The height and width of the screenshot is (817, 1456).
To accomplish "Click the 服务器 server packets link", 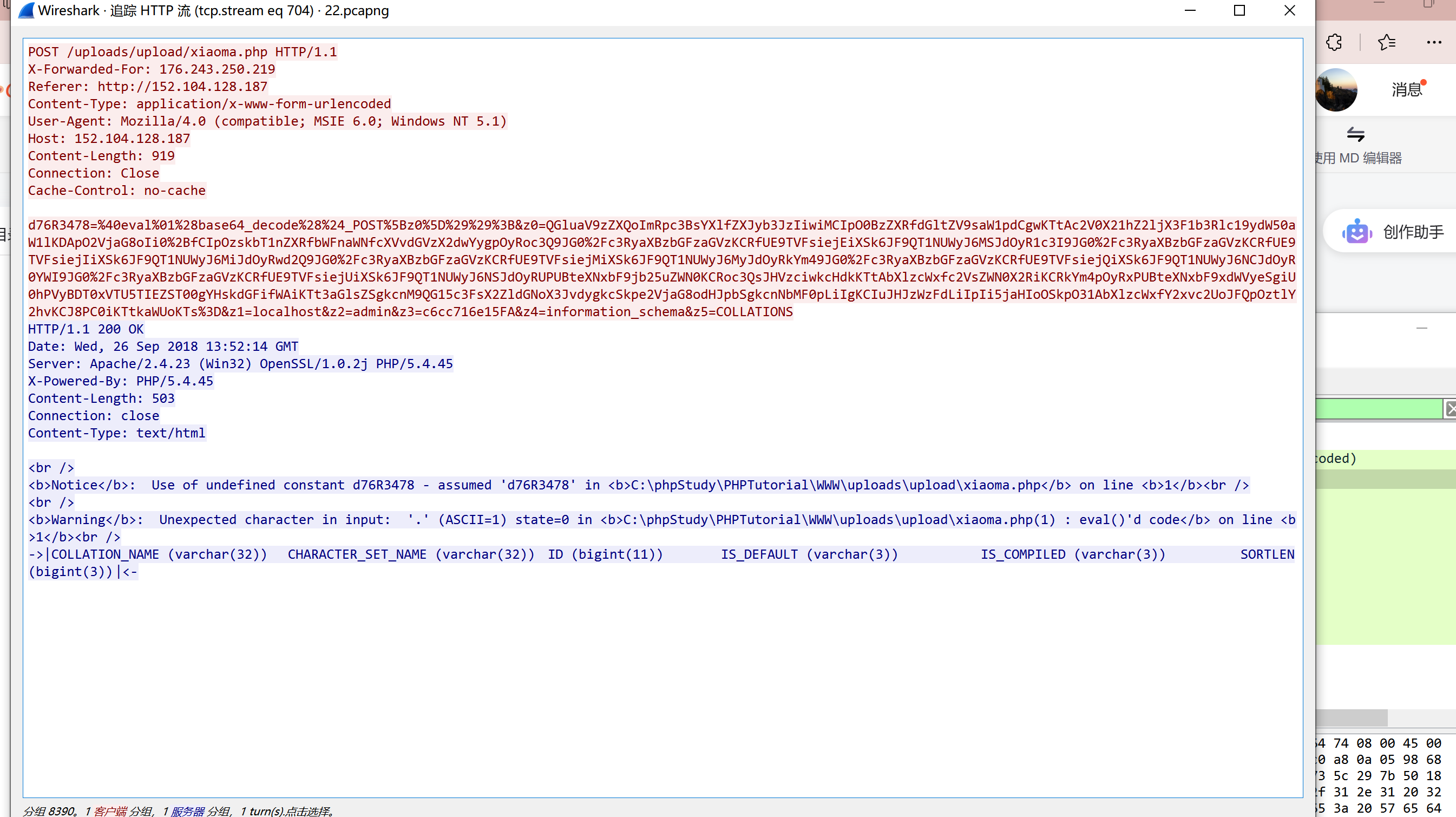I will coord(187,812).
